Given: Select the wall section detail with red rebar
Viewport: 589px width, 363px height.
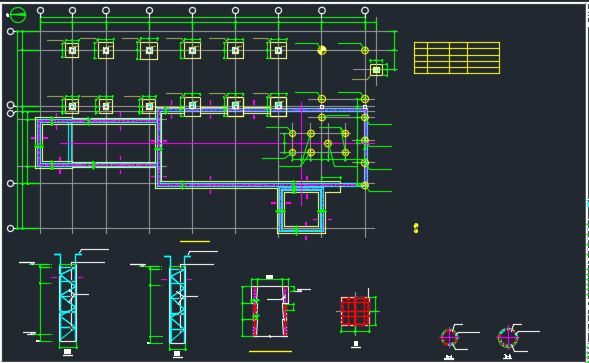Looking at the screenshot, I should pos(270,311).
